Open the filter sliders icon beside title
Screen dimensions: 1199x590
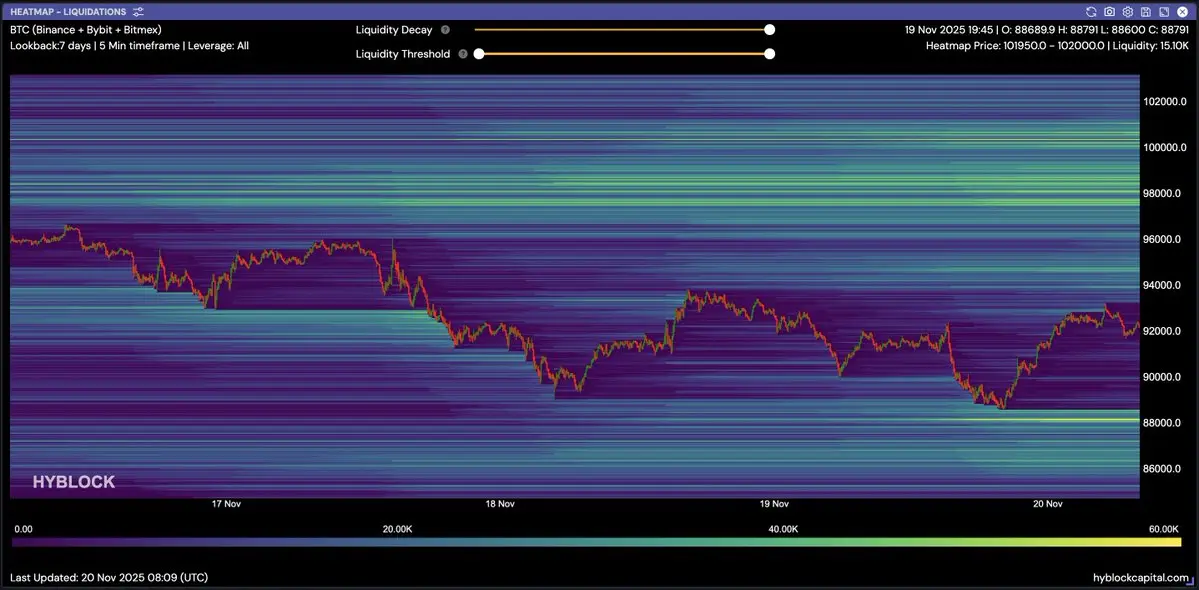[x=138, y=12]
